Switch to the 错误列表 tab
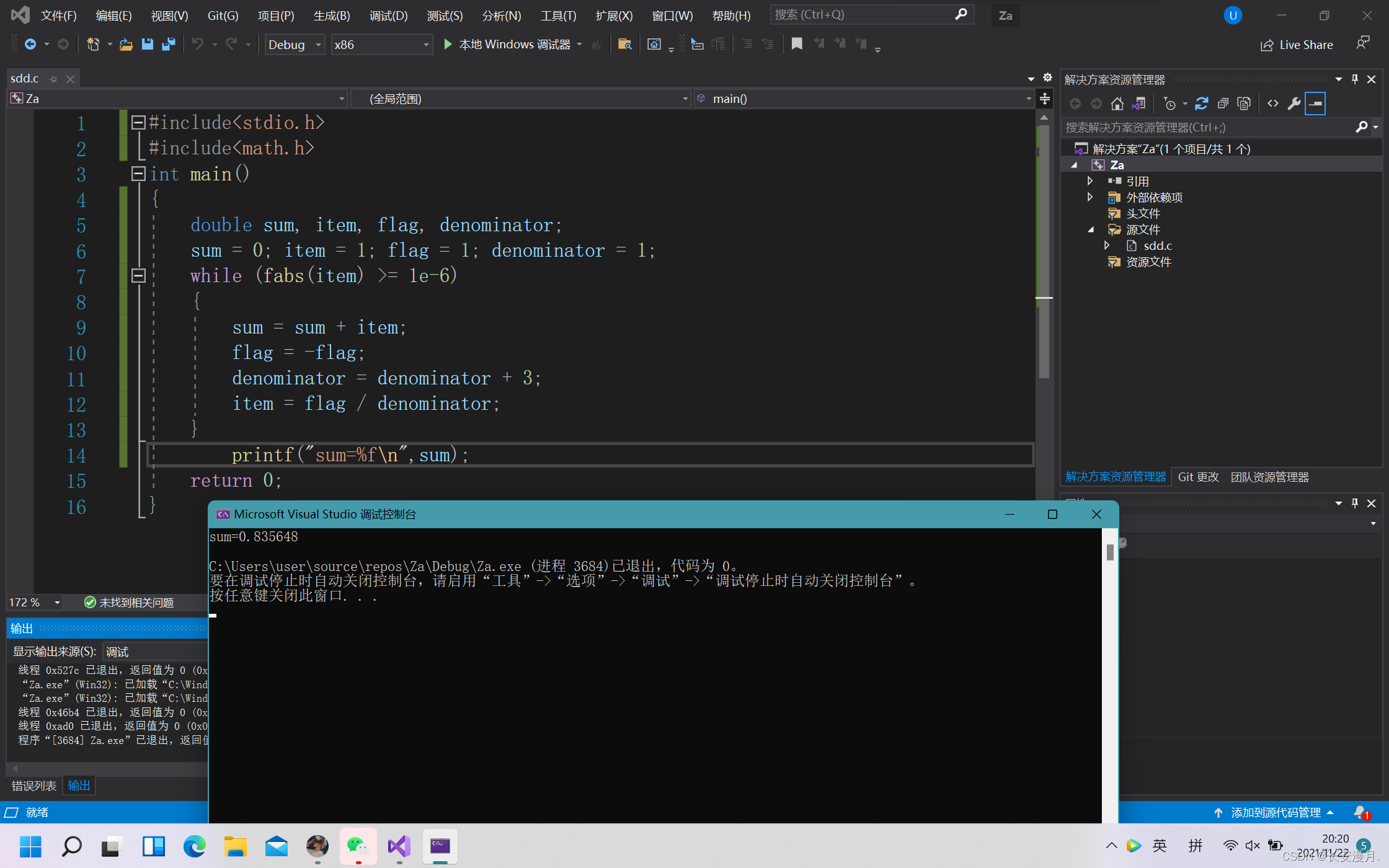 coord(33,786)
